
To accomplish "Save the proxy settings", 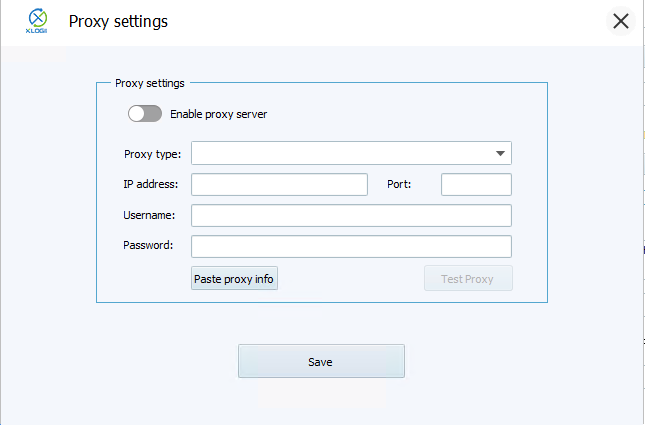I will tap(321, 361).
